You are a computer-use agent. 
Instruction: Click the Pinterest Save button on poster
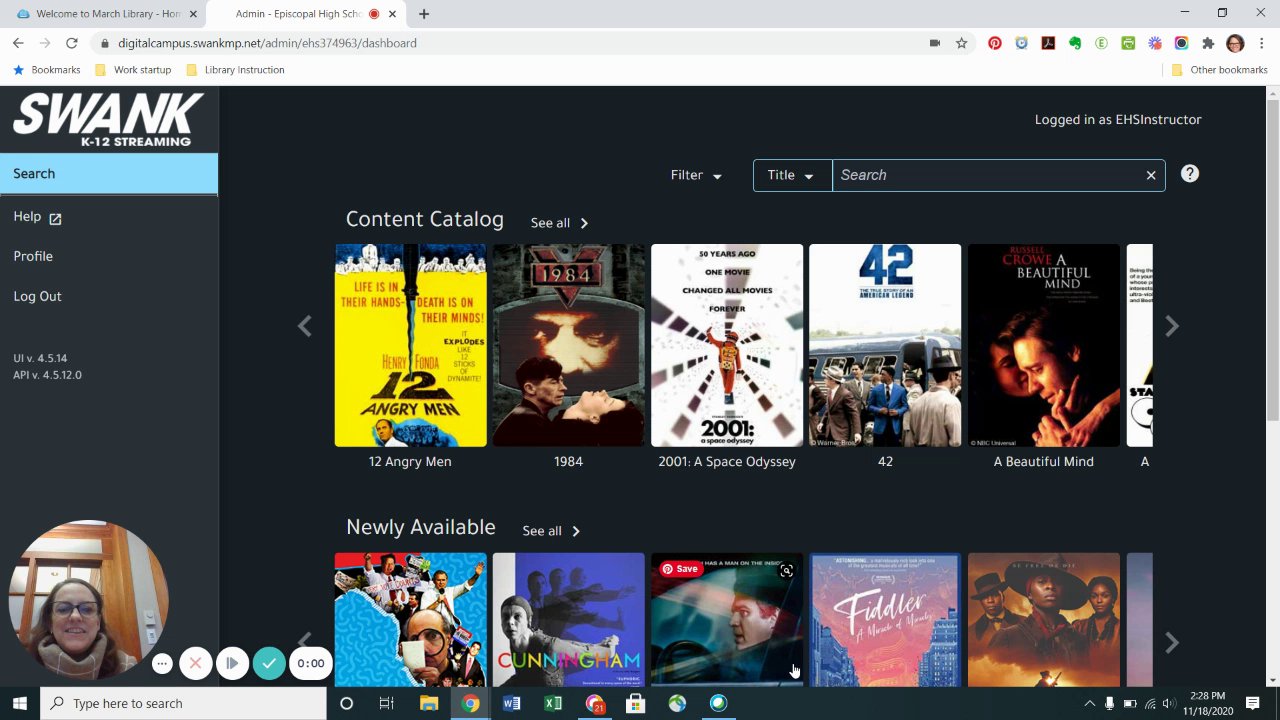(680, 569)
